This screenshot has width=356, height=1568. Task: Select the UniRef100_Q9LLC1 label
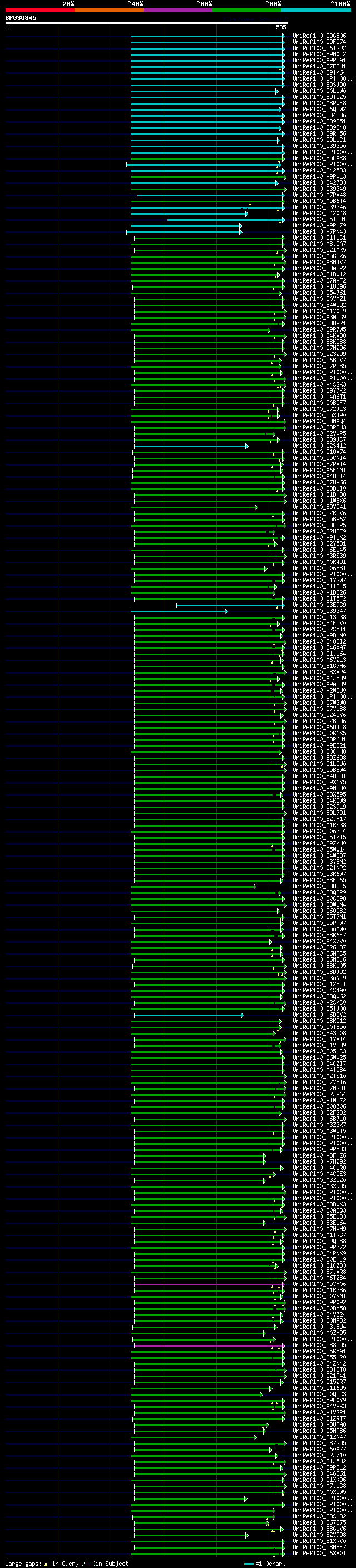coord(319,140)
